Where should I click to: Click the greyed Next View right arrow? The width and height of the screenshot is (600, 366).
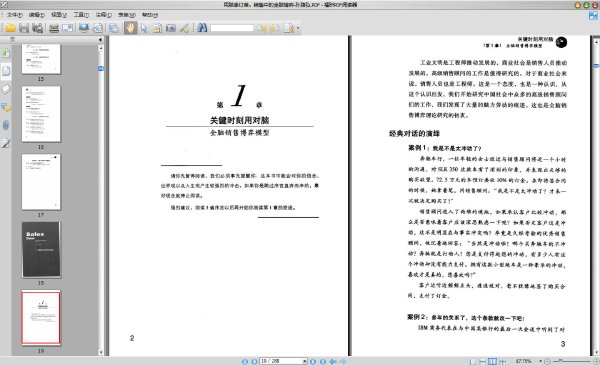(x=343, y=361)
